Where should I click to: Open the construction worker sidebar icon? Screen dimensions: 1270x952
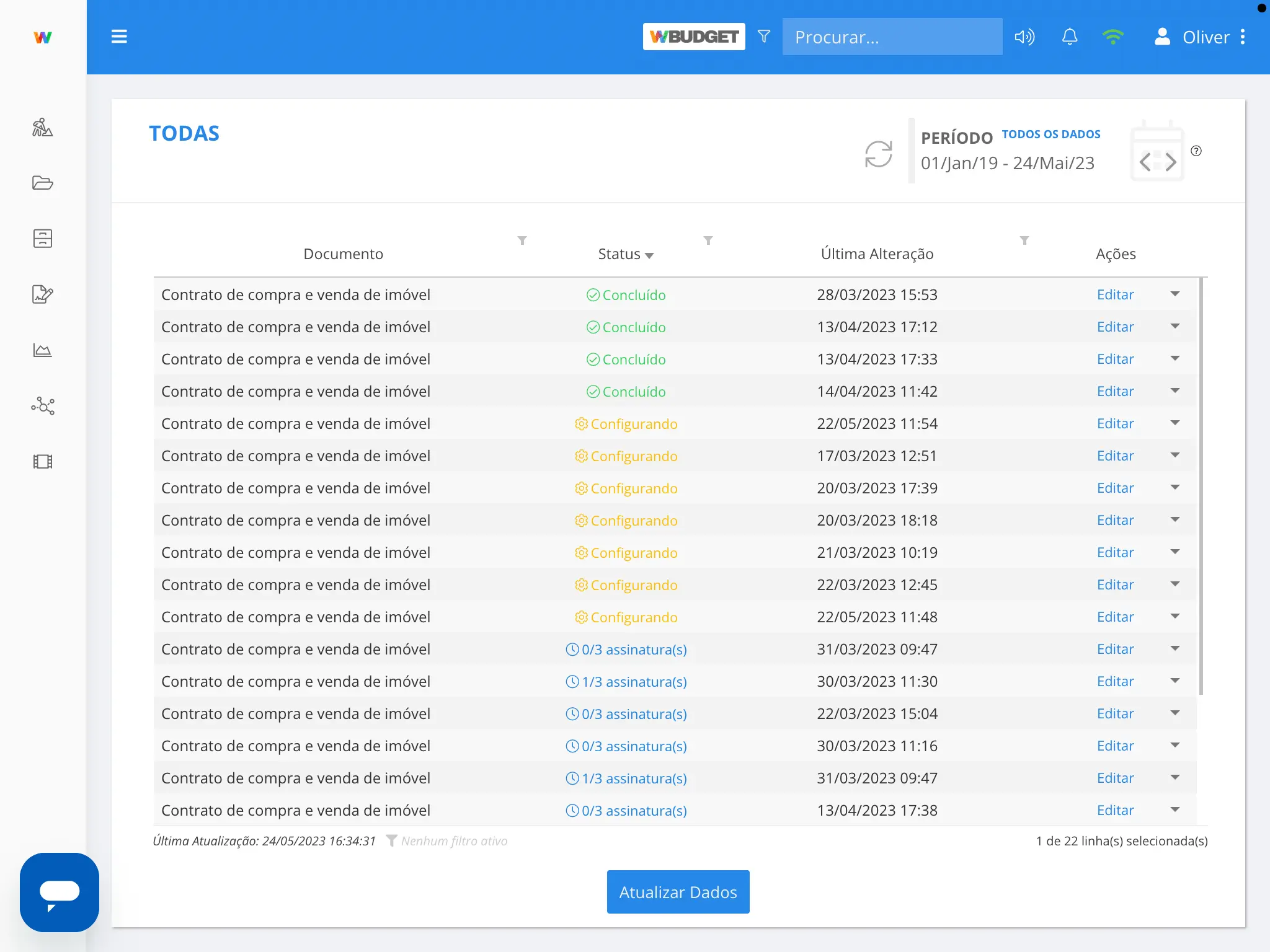pyautogui.click(x=43, y=127)
